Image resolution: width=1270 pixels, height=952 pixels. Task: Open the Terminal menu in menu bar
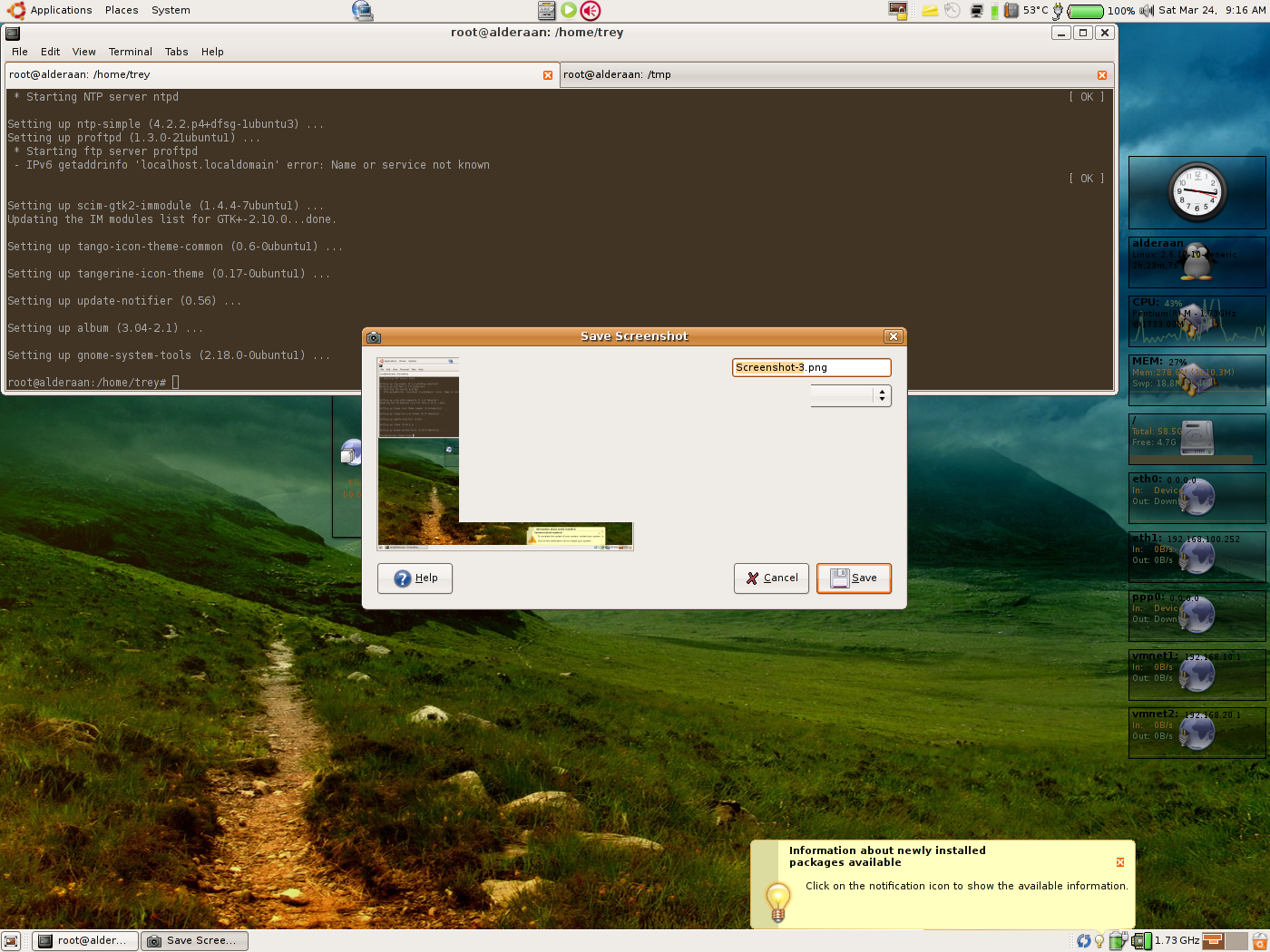131,52
